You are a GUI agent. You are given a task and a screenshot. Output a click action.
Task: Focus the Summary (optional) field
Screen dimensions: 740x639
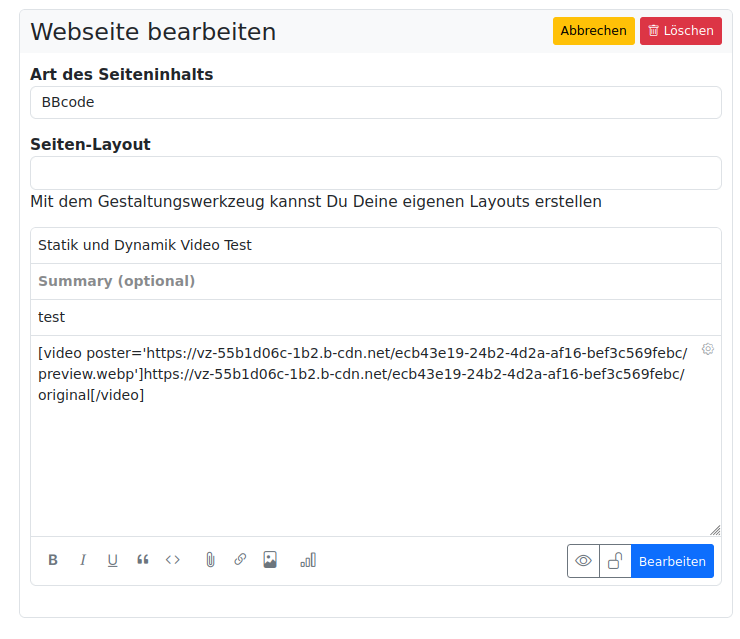pyautogui.click(x=375, y=281)
